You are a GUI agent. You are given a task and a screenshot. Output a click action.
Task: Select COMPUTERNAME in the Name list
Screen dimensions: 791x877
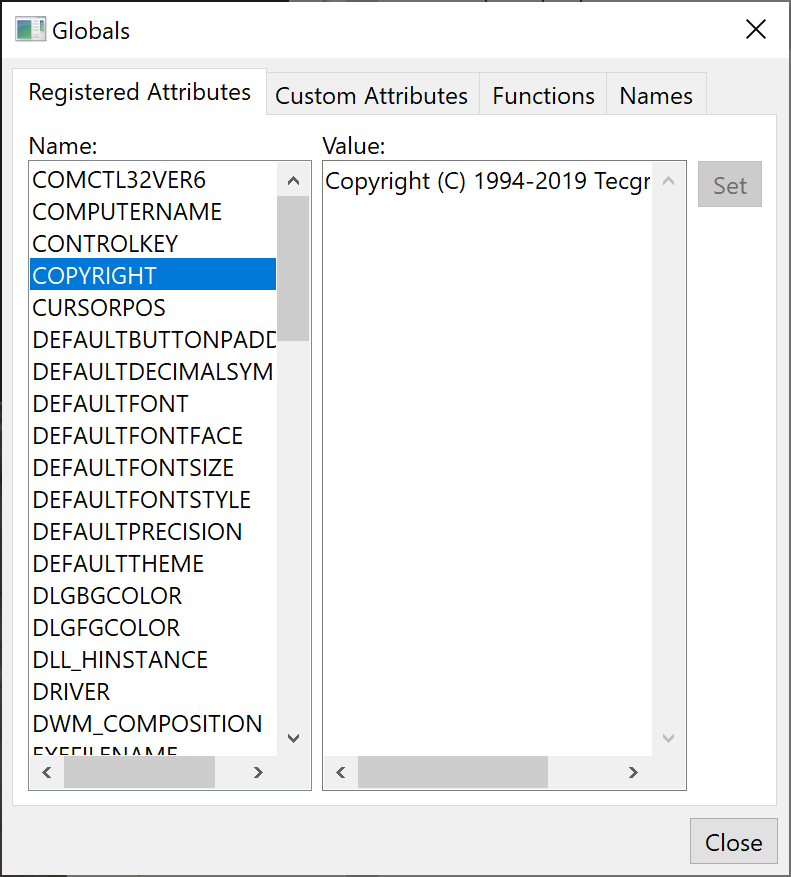[x=127, y=212]
